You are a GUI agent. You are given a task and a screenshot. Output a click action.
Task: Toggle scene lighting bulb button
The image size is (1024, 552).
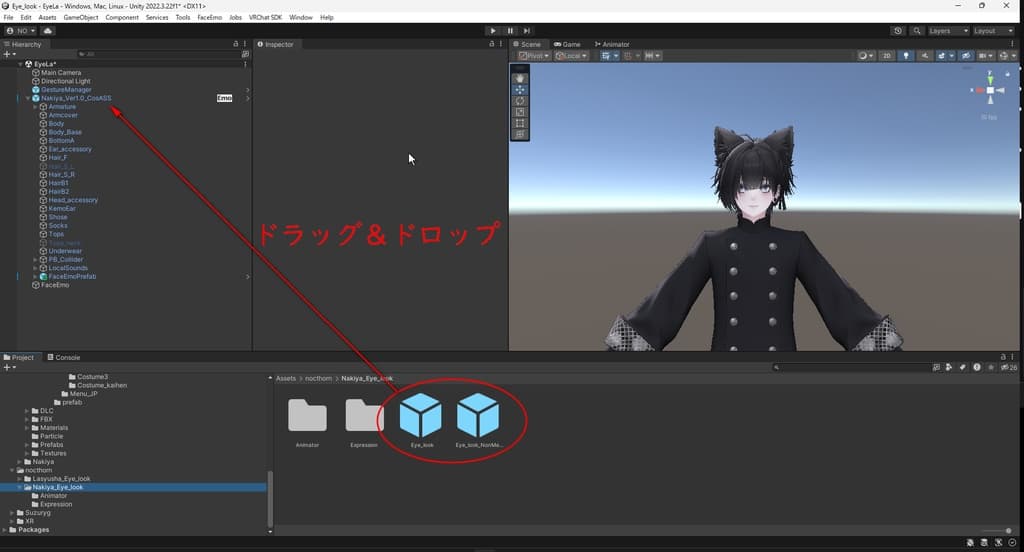[906, 56]
